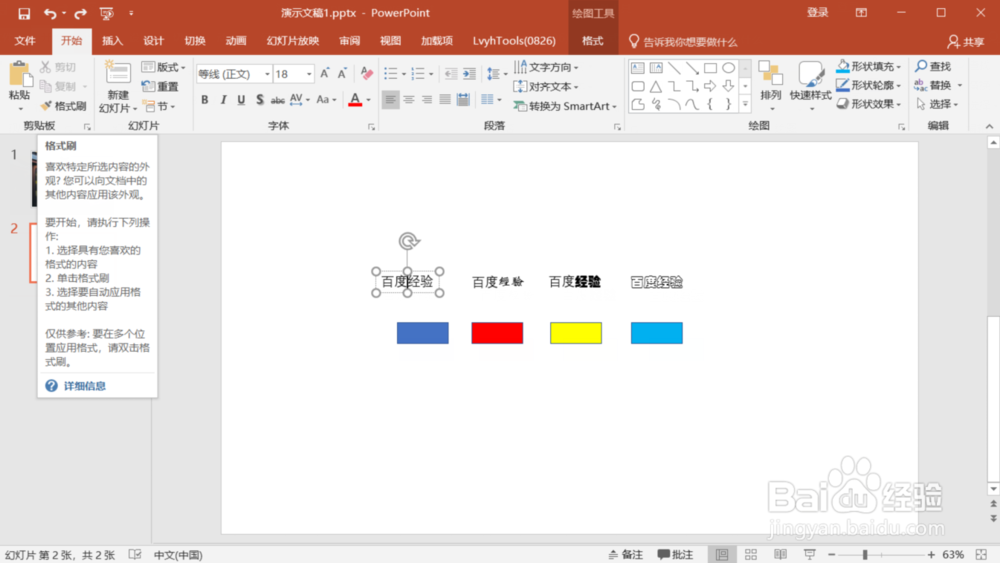Toggle align right paragraph
The width and height of the screenshot is (1000, 563).
click(x=427, y=99)
